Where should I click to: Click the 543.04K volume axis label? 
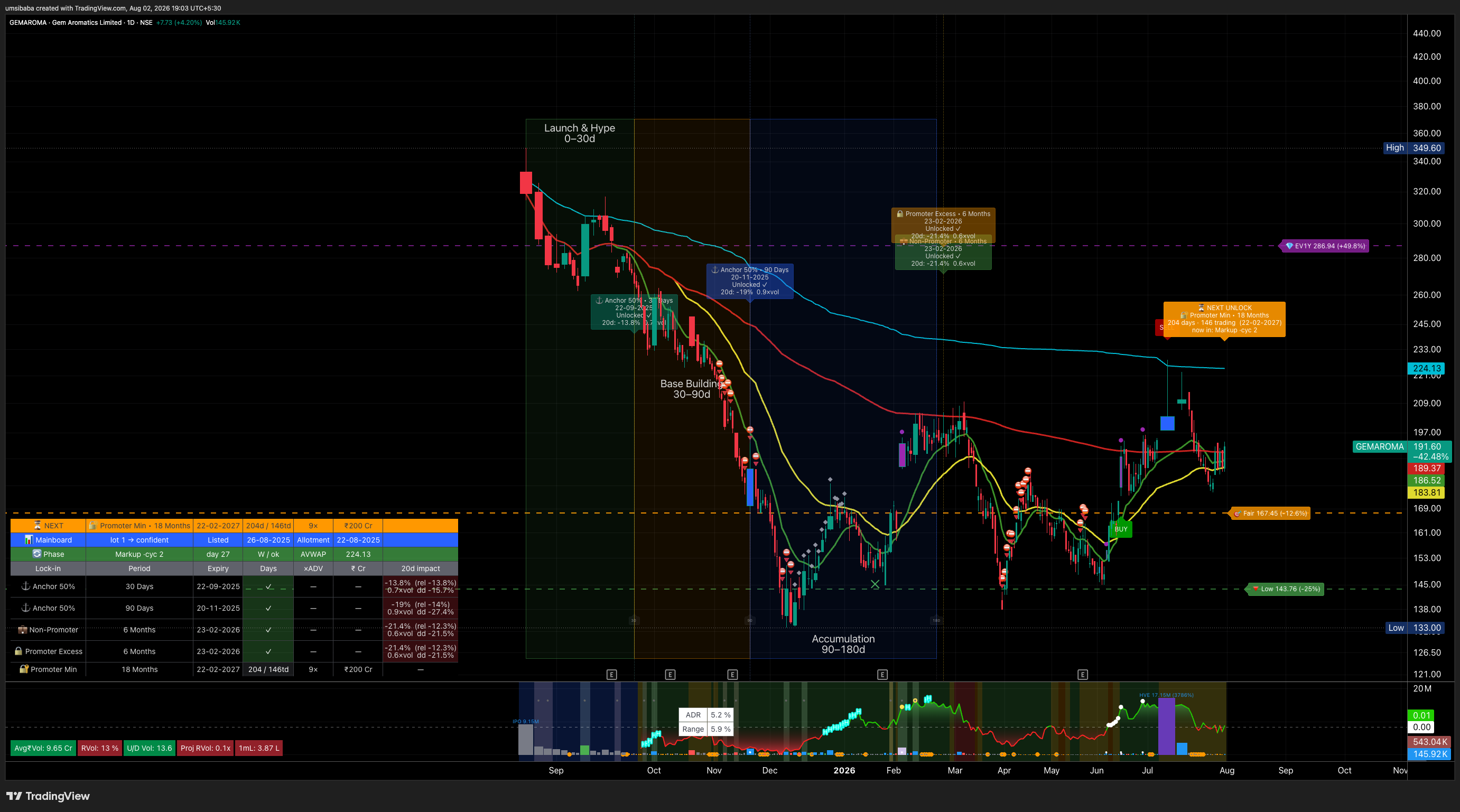point(1428,742)
